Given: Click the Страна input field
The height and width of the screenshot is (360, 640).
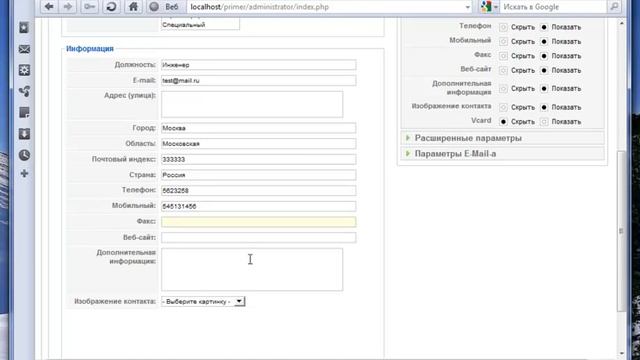Looking at the screenshot, I should pyautogui.click(x=258, y=175).
